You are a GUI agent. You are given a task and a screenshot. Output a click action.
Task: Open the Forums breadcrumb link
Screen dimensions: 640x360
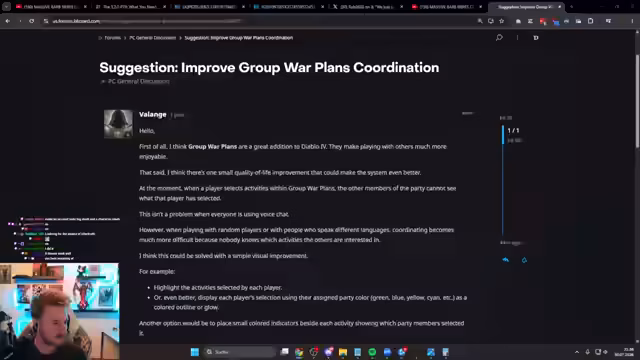click(x=112, y=38)
